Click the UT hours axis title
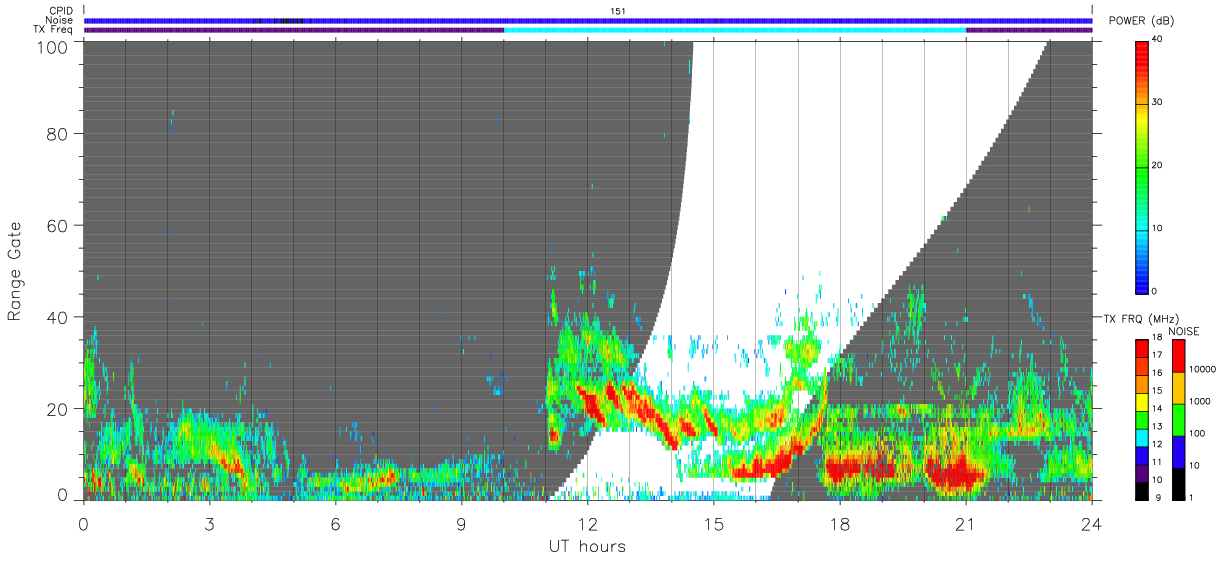 586,546
